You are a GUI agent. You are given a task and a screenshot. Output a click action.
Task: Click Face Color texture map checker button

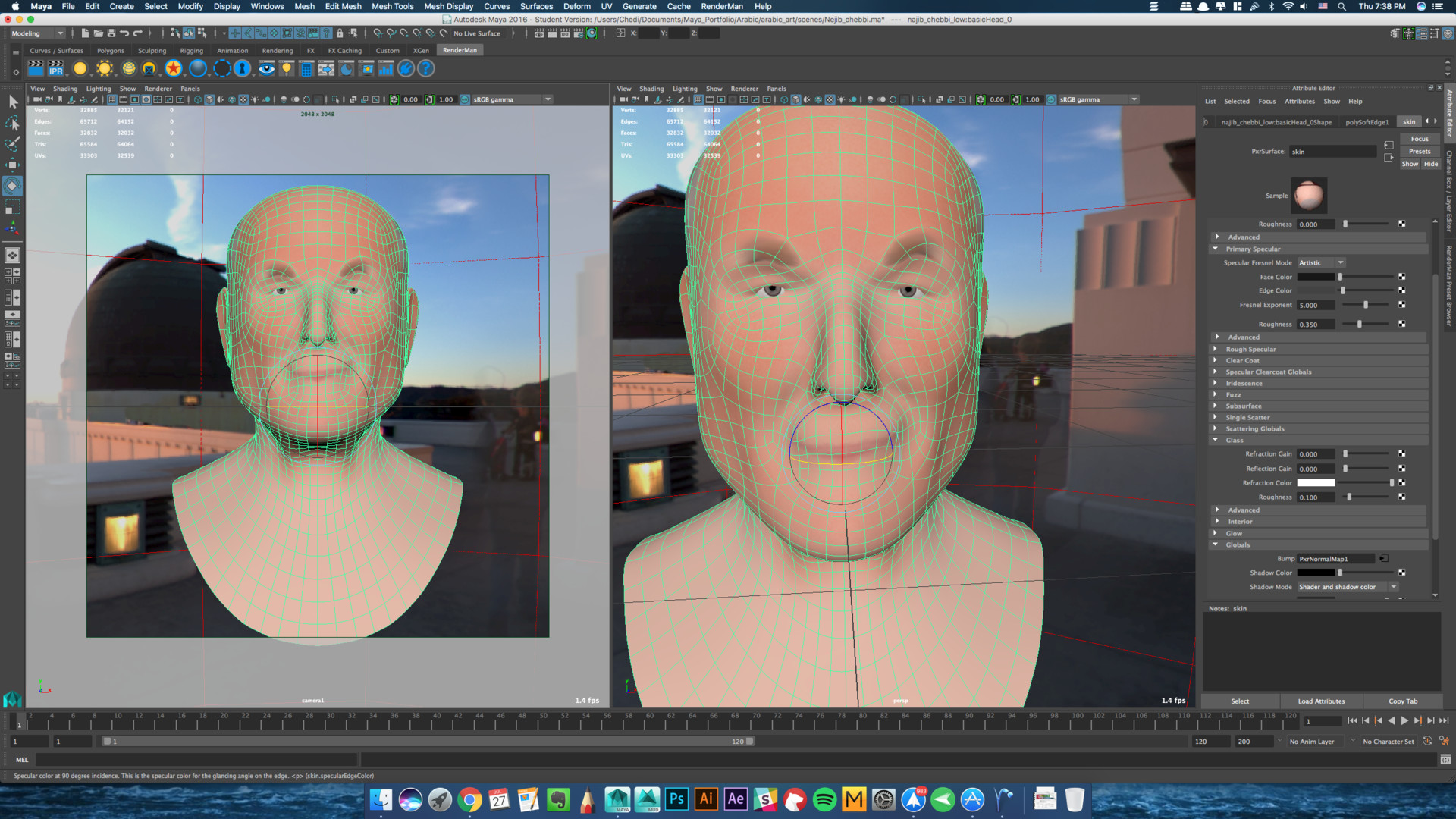[1401, 277]
